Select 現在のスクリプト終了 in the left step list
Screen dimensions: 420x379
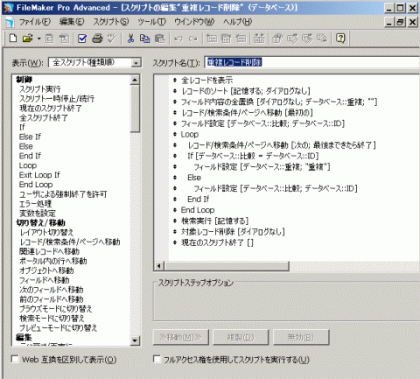pyautogui.click(x=50, y=108)
